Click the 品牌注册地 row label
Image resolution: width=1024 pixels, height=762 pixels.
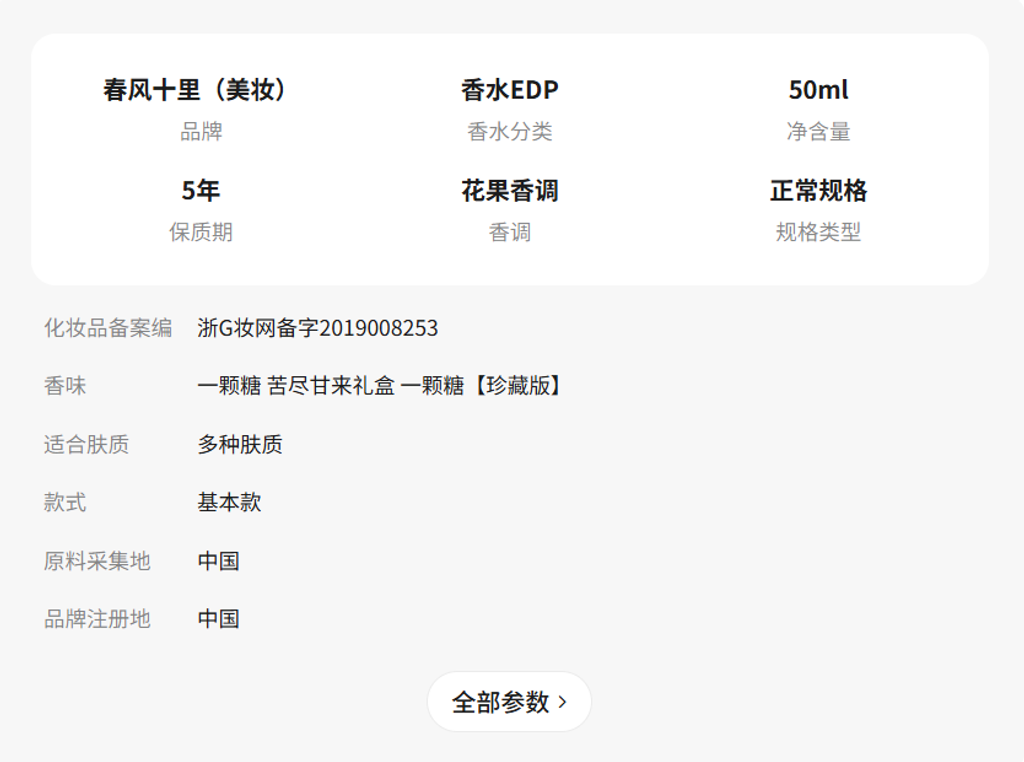[x=97, y=618]
